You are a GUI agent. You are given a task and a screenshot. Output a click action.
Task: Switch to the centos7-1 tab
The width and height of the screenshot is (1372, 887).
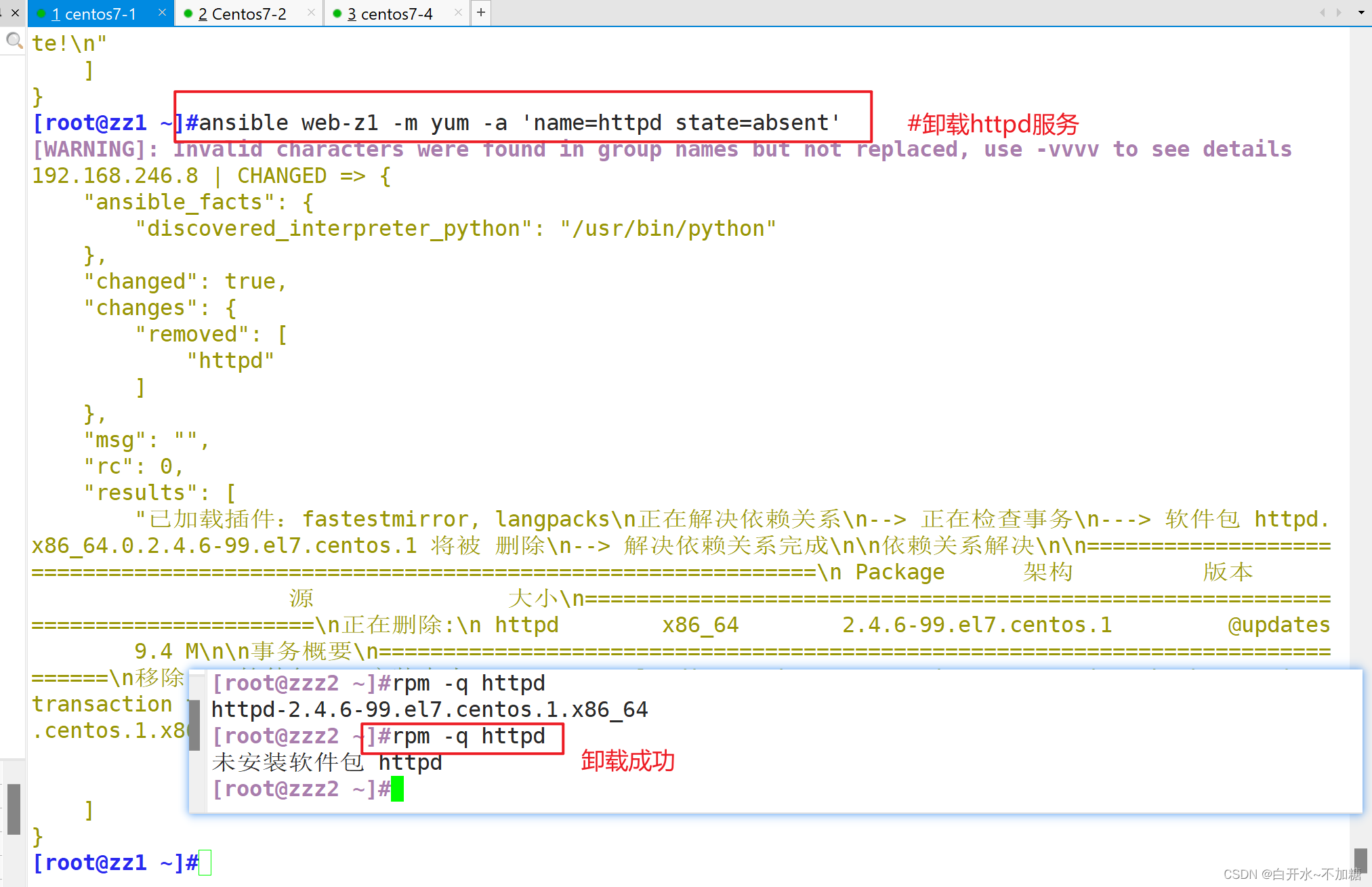93,14
